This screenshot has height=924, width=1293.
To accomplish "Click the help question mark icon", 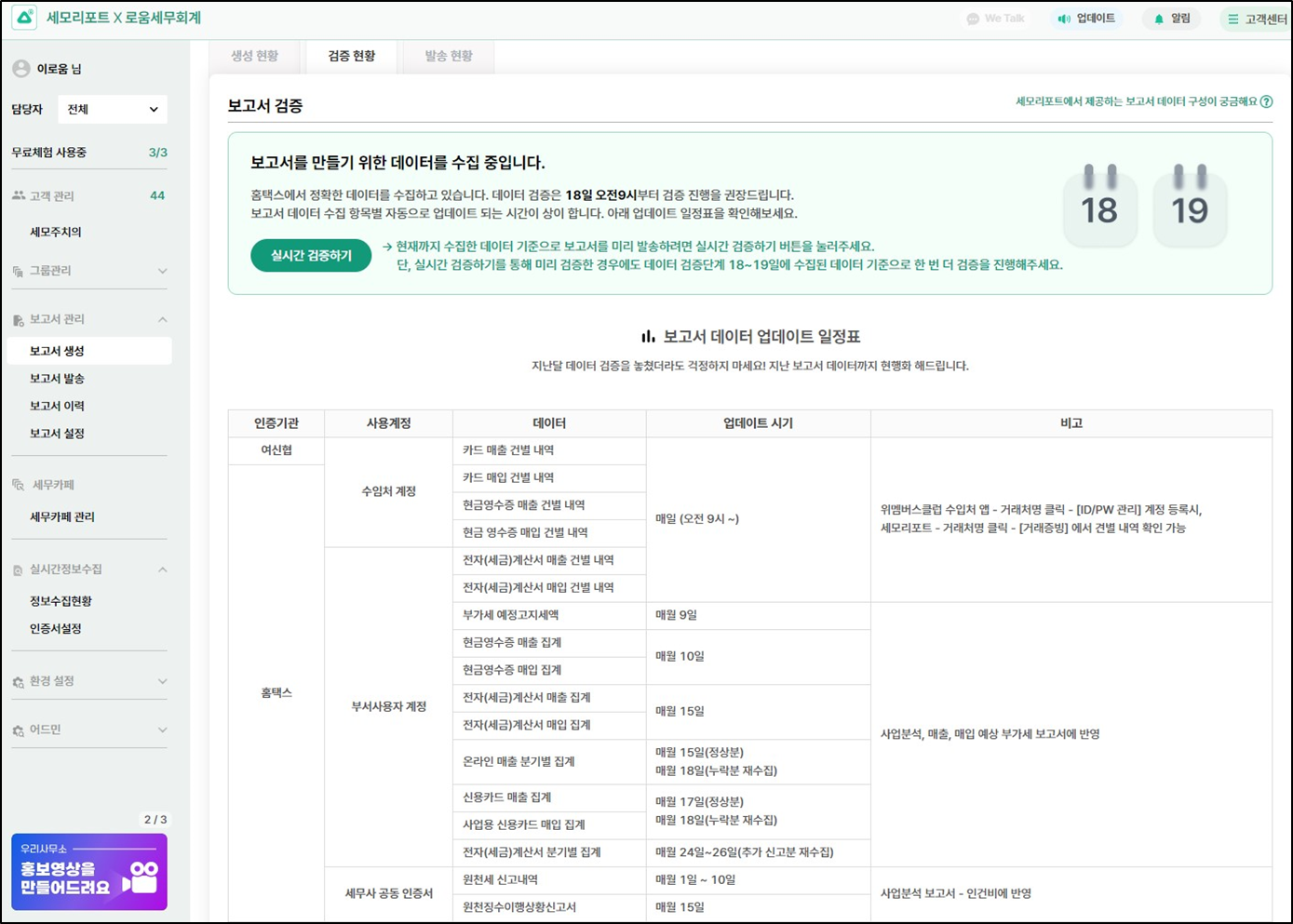I will [1266, 101].
